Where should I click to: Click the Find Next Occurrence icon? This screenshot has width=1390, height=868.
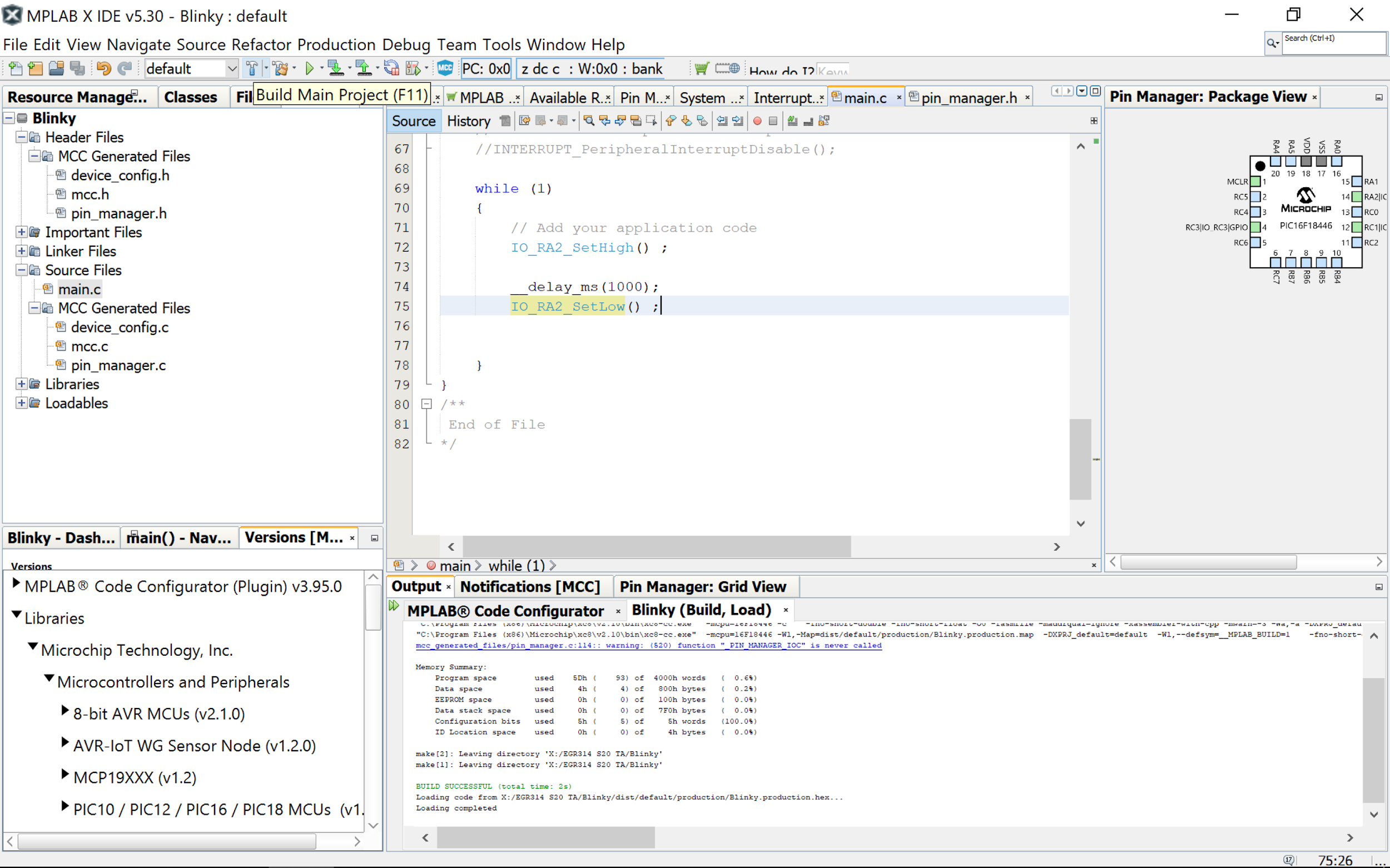click(620, 121)
